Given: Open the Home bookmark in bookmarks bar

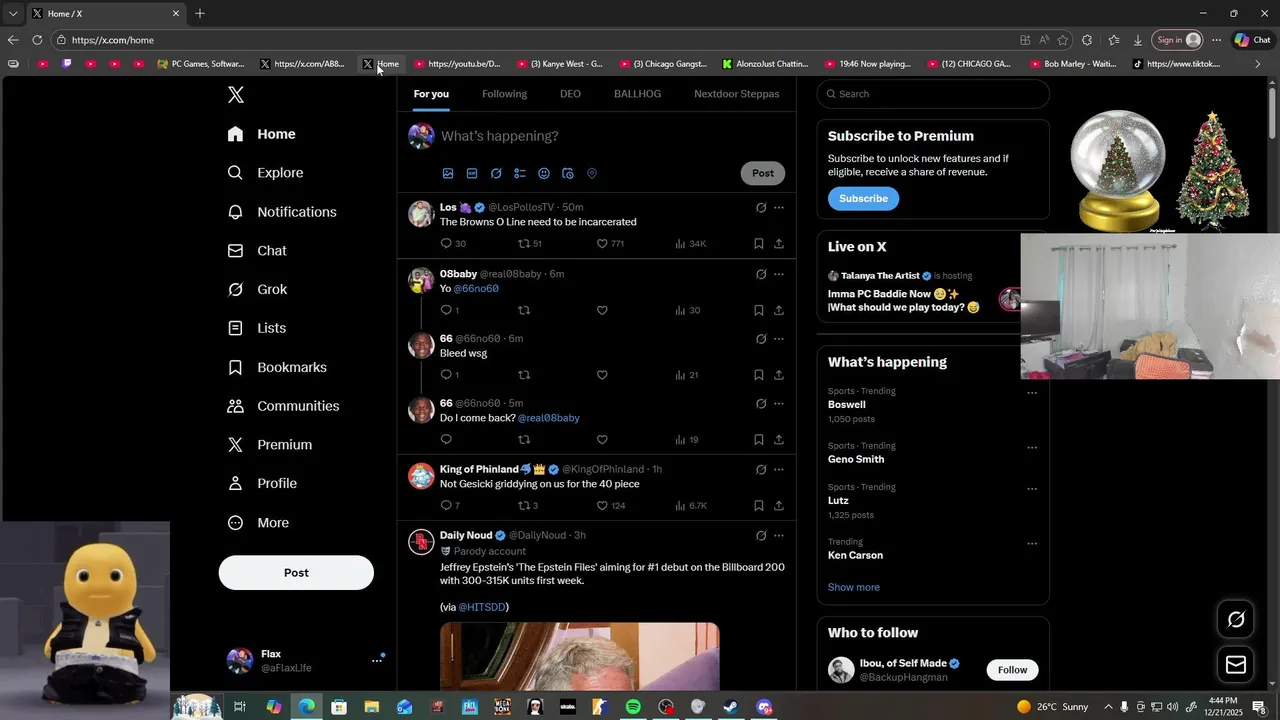Looking at the screenshot, I should coord(381,64).
